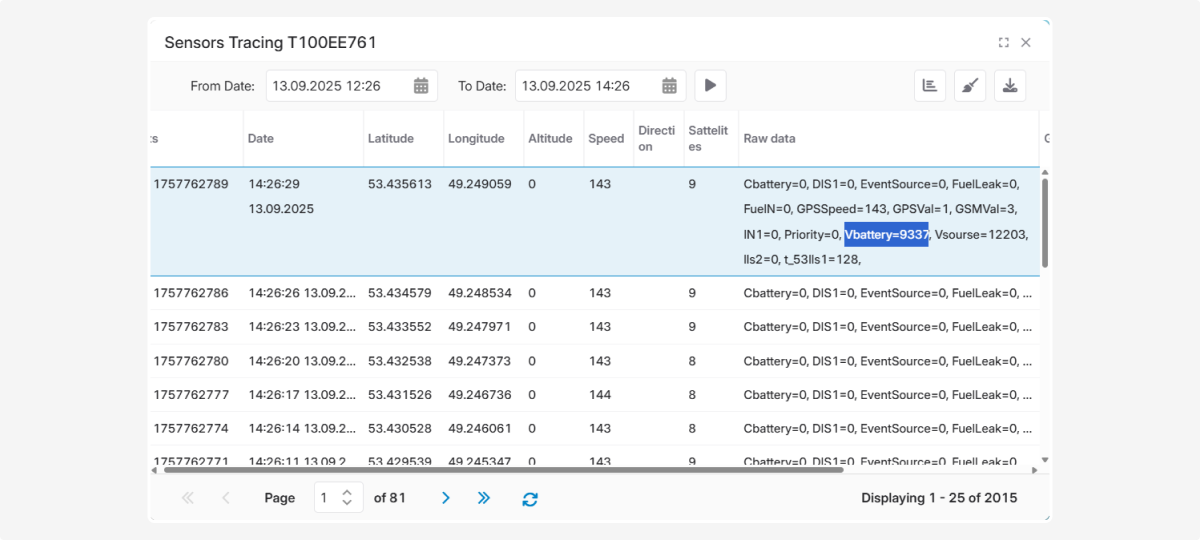
Task: Select the row dated 14:26:17
Action: click(300, 395)
